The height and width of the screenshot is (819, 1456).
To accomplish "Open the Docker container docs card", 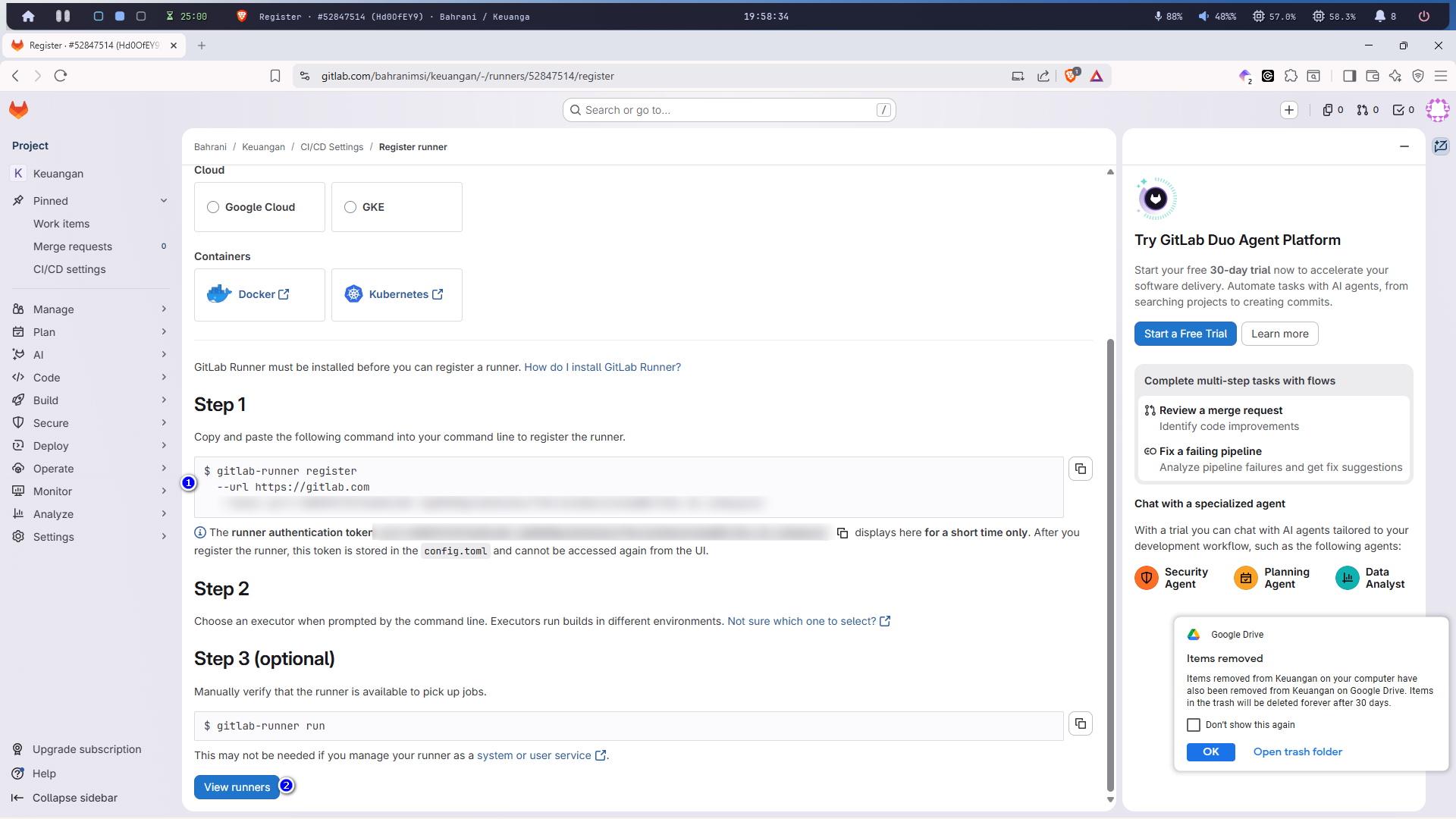I will pos(259,295).
